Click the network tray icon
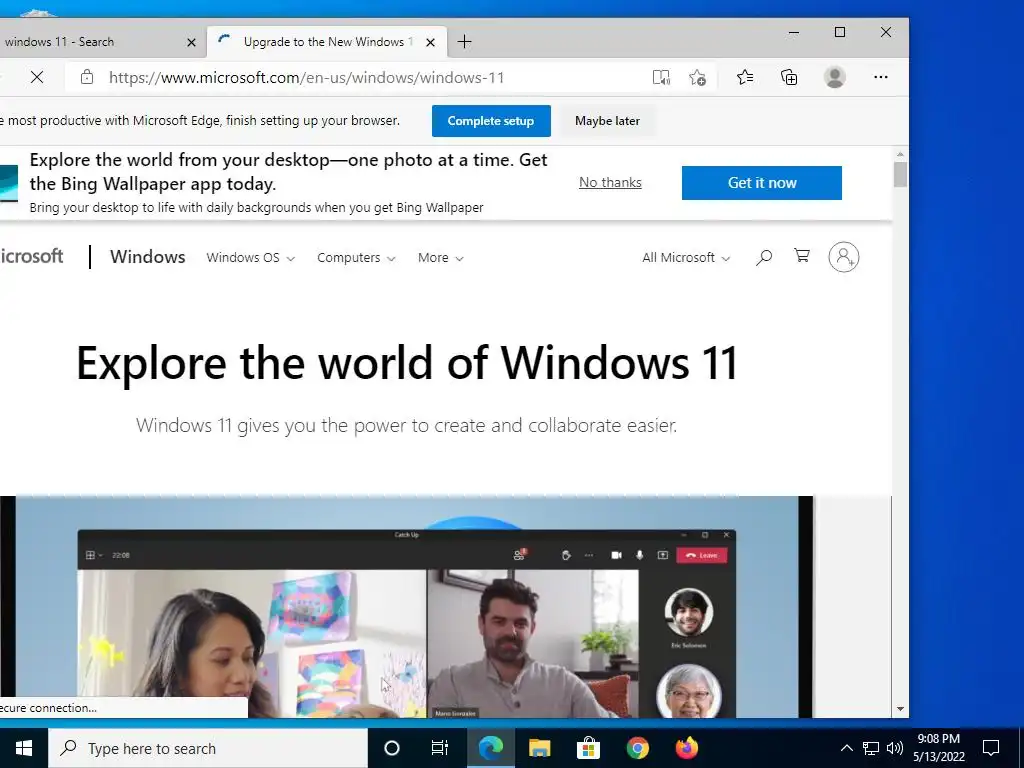1024x768 pixels. 871,748
